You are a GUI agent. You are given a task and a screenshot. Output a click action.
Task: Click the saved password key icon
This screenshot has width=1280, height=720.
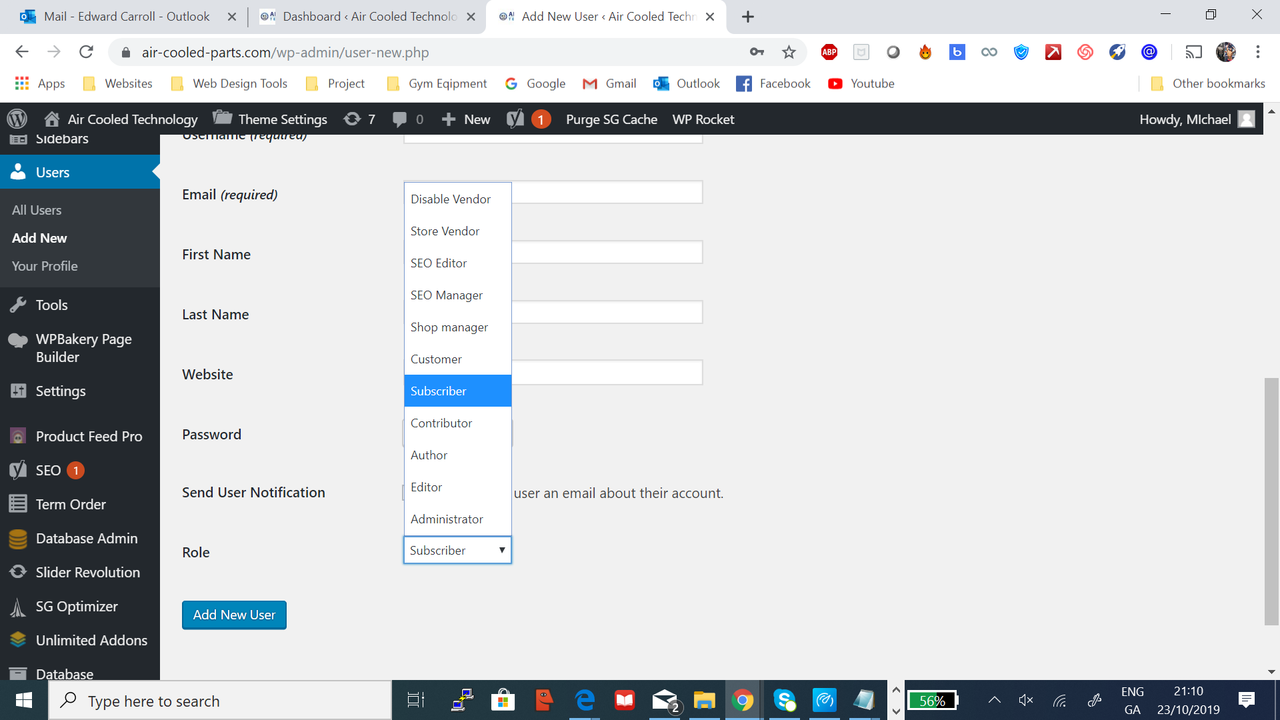point(757,52)
